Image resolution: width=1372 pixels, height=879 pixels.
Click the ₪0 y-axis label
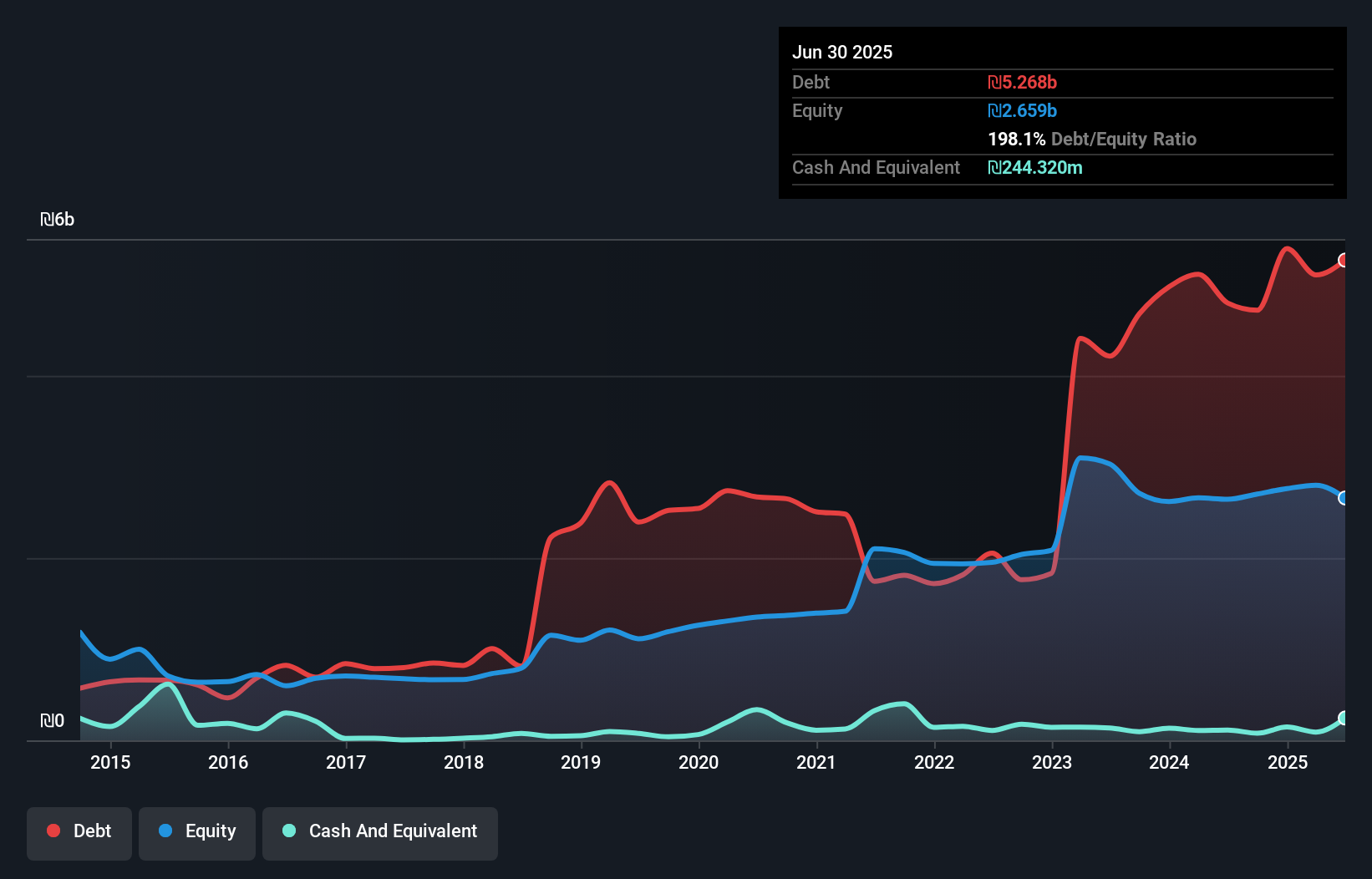pos(53,720)
